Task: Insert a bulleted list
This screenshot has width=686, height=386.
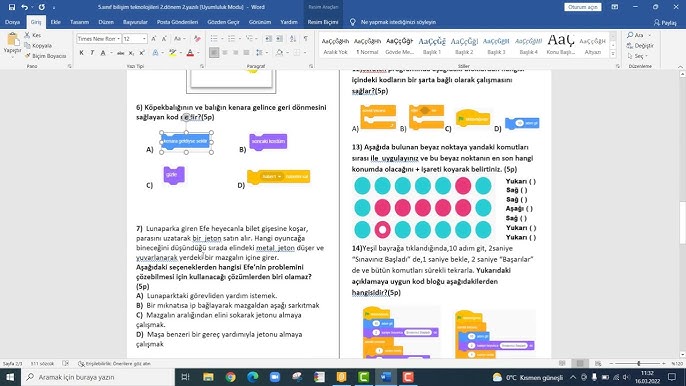Action: coord(214,39)
